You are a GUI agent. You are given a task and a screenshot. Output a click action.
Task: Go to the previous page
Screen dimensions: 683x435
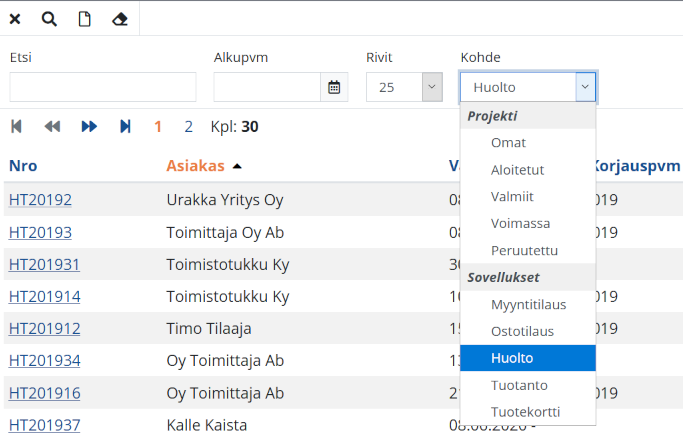53,126
